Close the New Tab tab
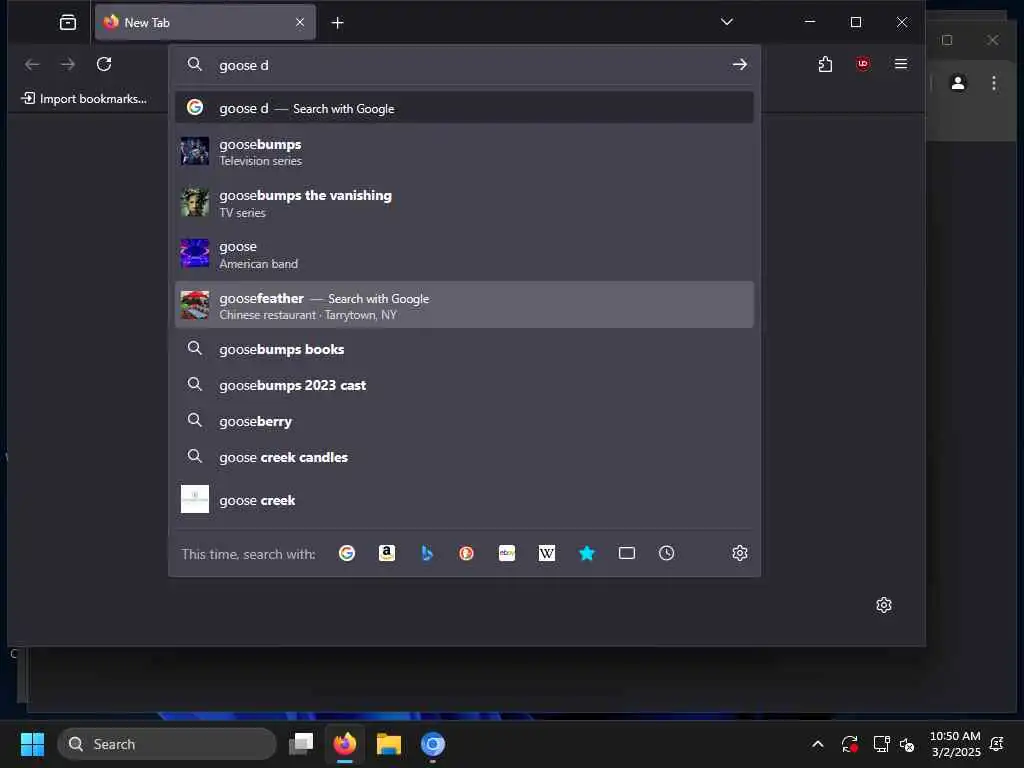This screenshot has width=1024, height=768. (x=300, y=23)
